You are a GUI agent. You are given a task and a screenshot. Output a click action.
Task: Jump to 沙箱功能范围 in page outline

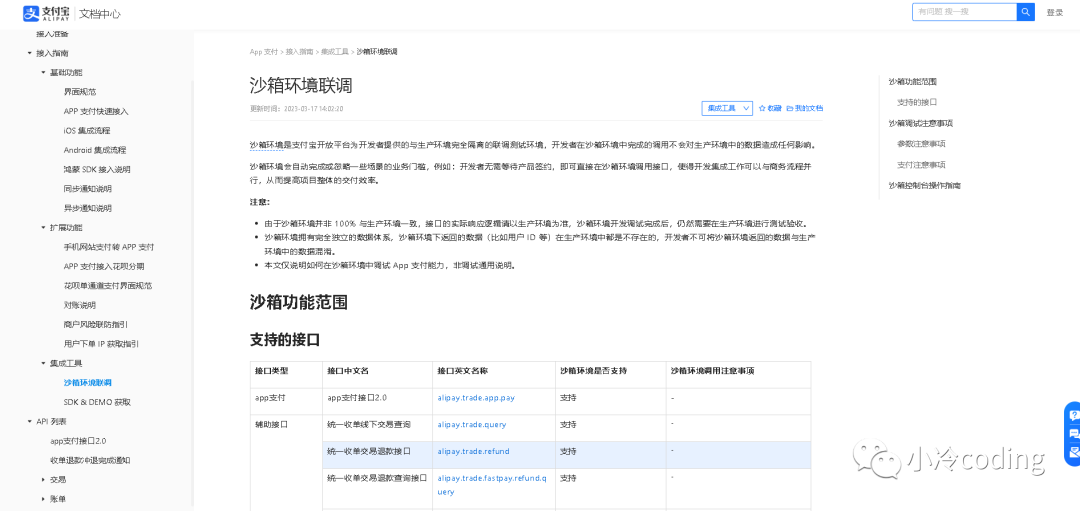coord(913,81)
